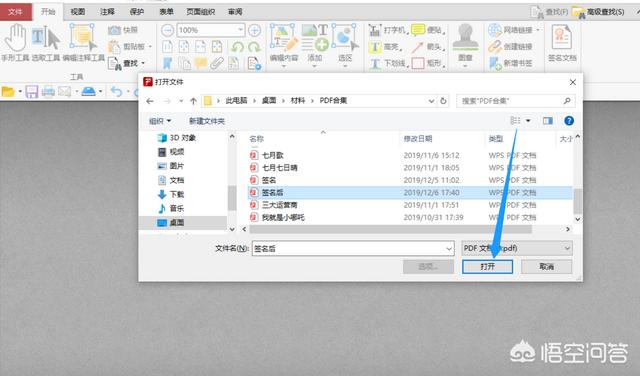
Task: Activate the Edit Comments tool (编辑注释工具)
Action: (83, 43)
